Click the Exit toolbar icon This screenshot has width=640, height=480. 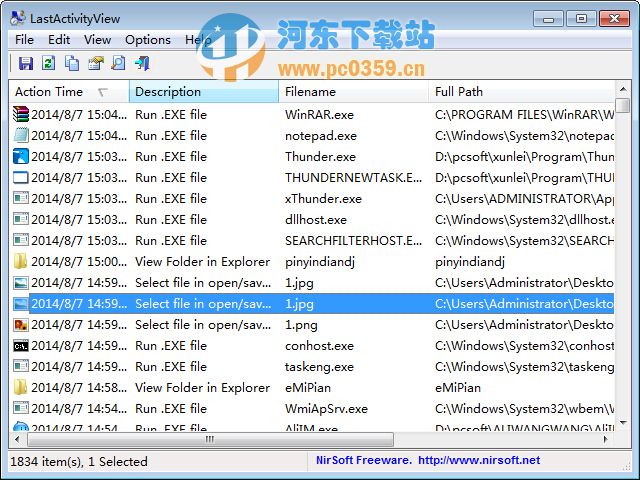click(142, 63)
